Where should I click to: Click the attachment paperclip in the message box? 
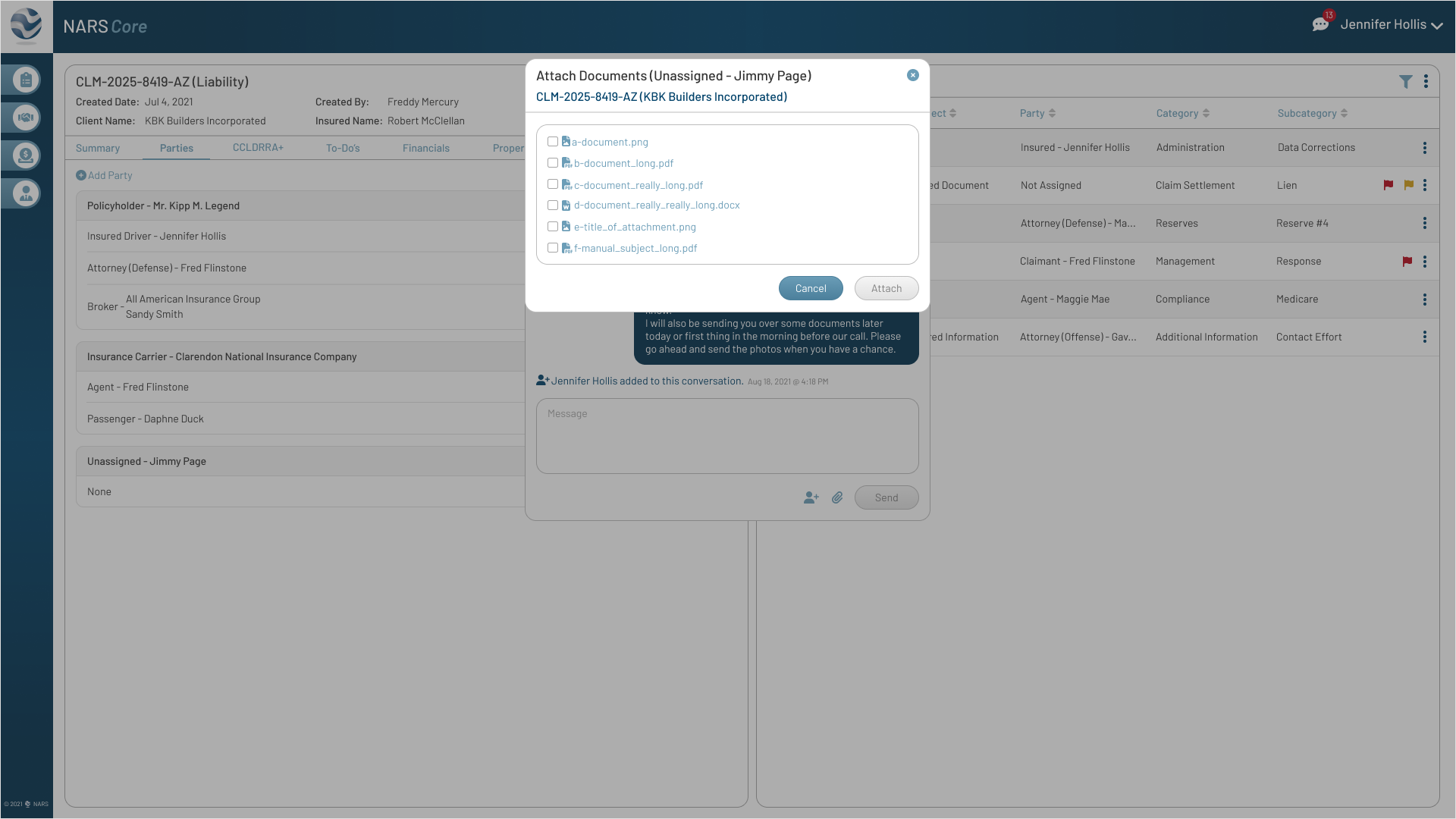(x=838, y=497)
